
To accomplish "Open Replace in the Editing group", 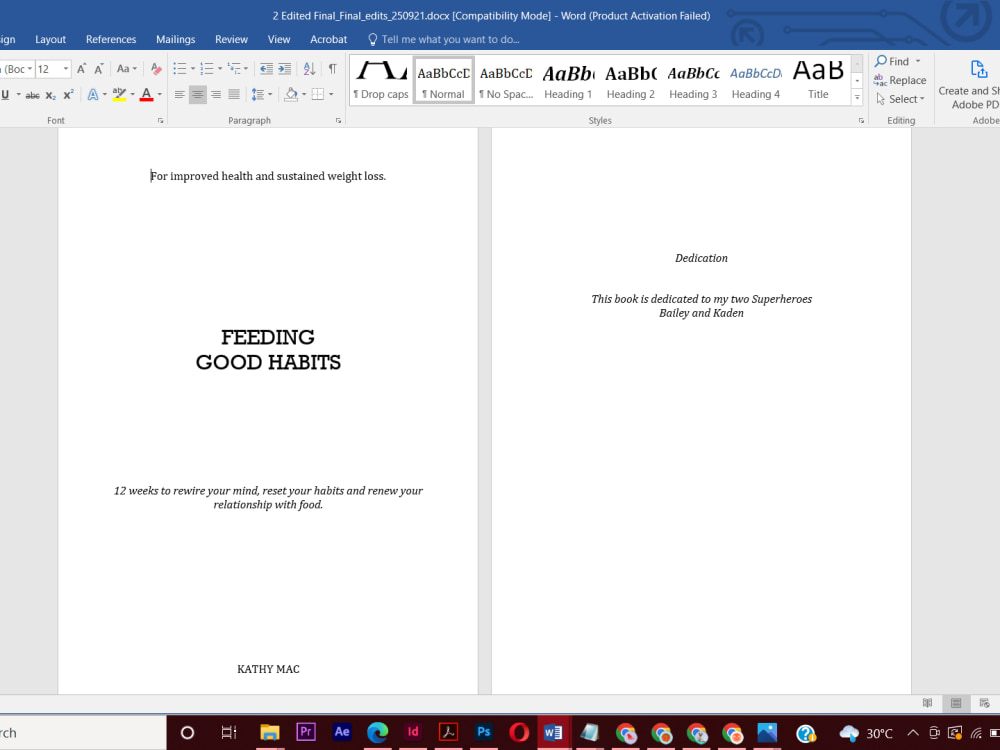I will pos(901,80).
